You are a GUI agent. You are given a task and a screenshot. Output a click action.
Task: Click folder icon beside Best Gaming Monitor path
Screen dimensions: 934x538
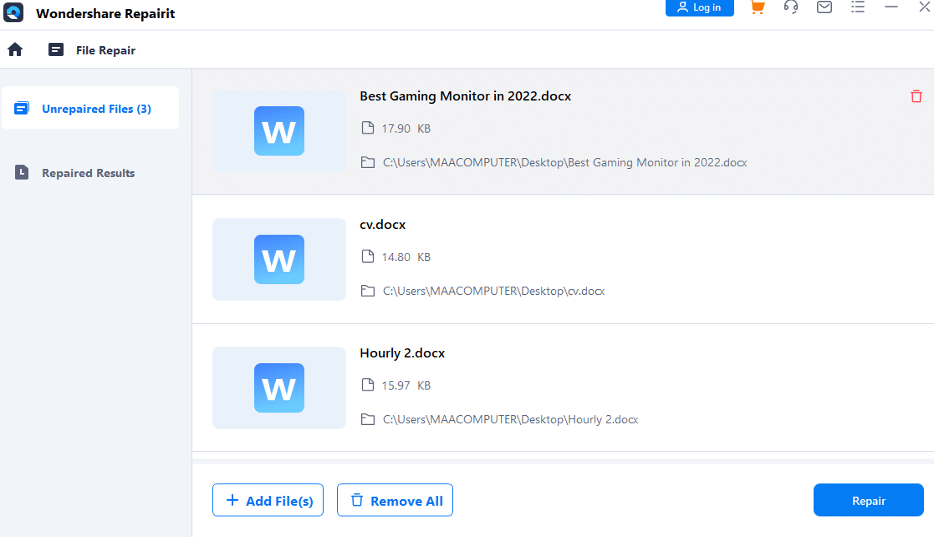click(368, 162)
